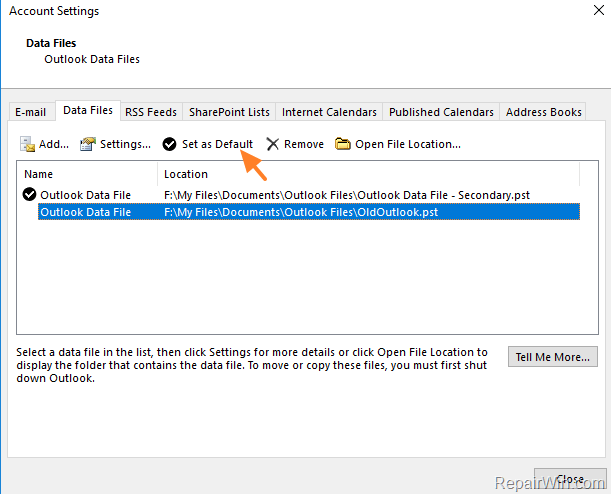Switch to the E-mail tab

click(31, 112)
